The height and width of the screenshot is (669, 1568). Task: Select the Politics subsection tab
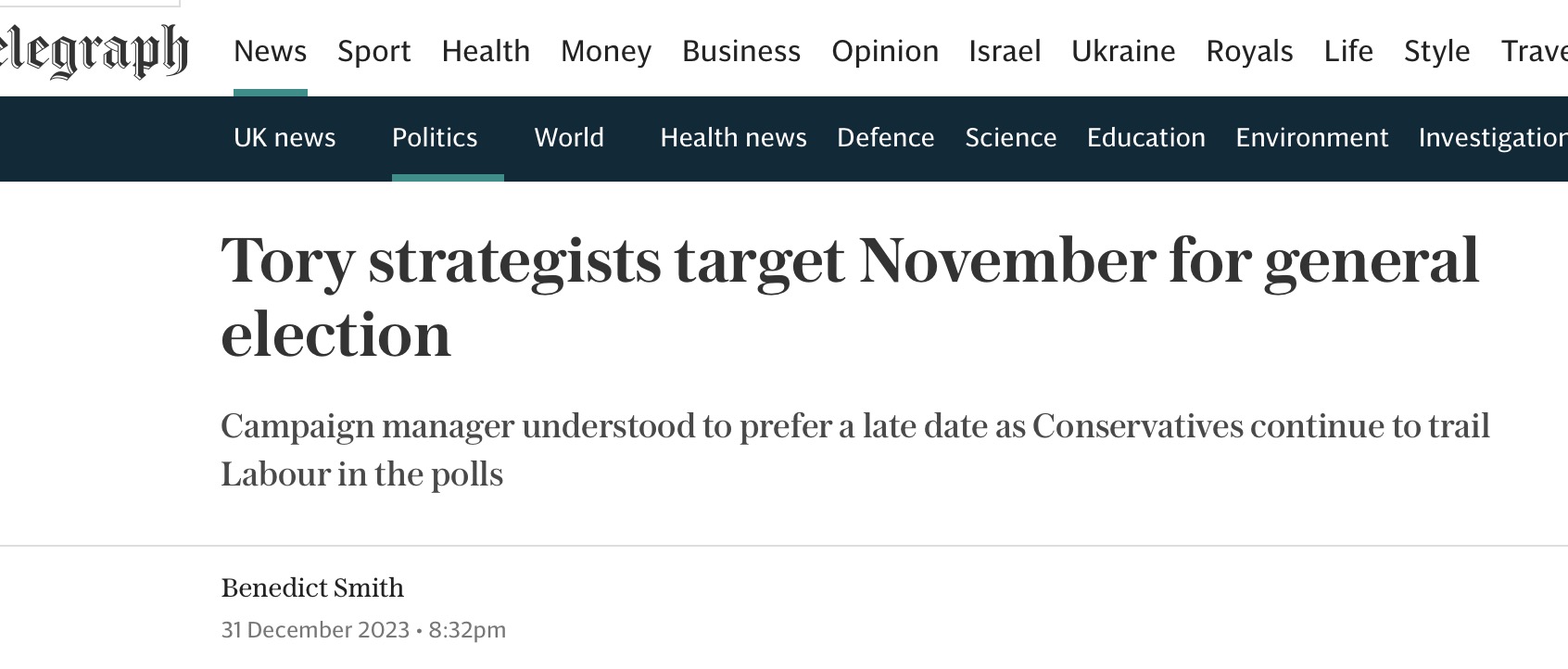435,137
